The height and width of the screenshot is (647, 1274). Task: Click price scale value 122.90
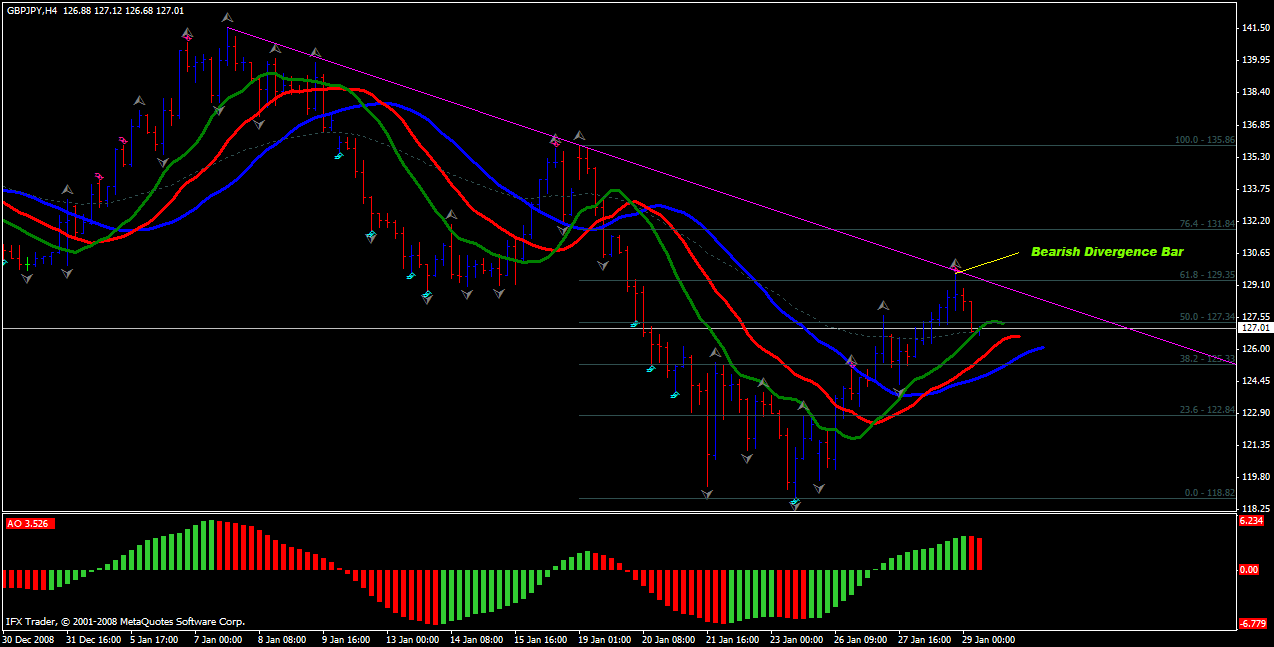[x=1255, y=413]
